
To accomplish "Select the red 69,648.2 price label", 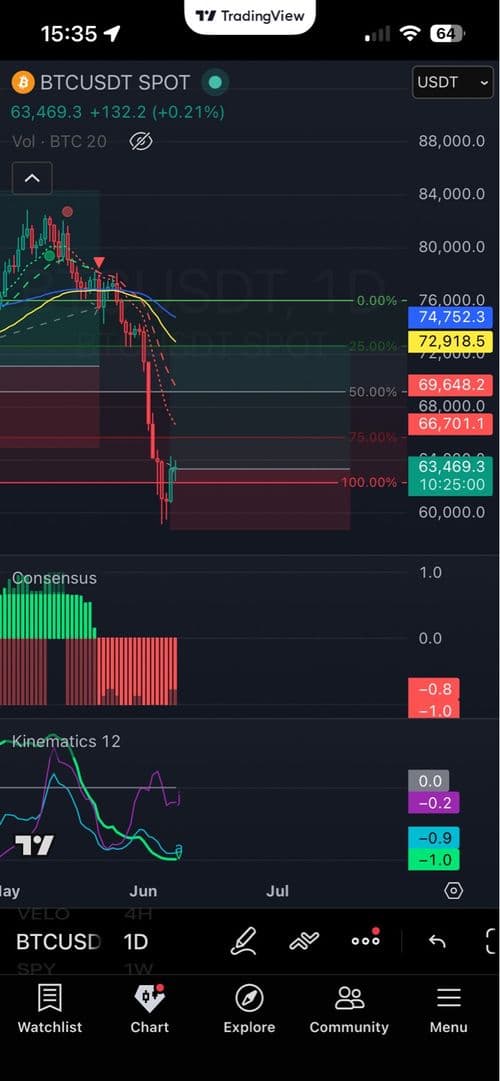I will point(450,385).
